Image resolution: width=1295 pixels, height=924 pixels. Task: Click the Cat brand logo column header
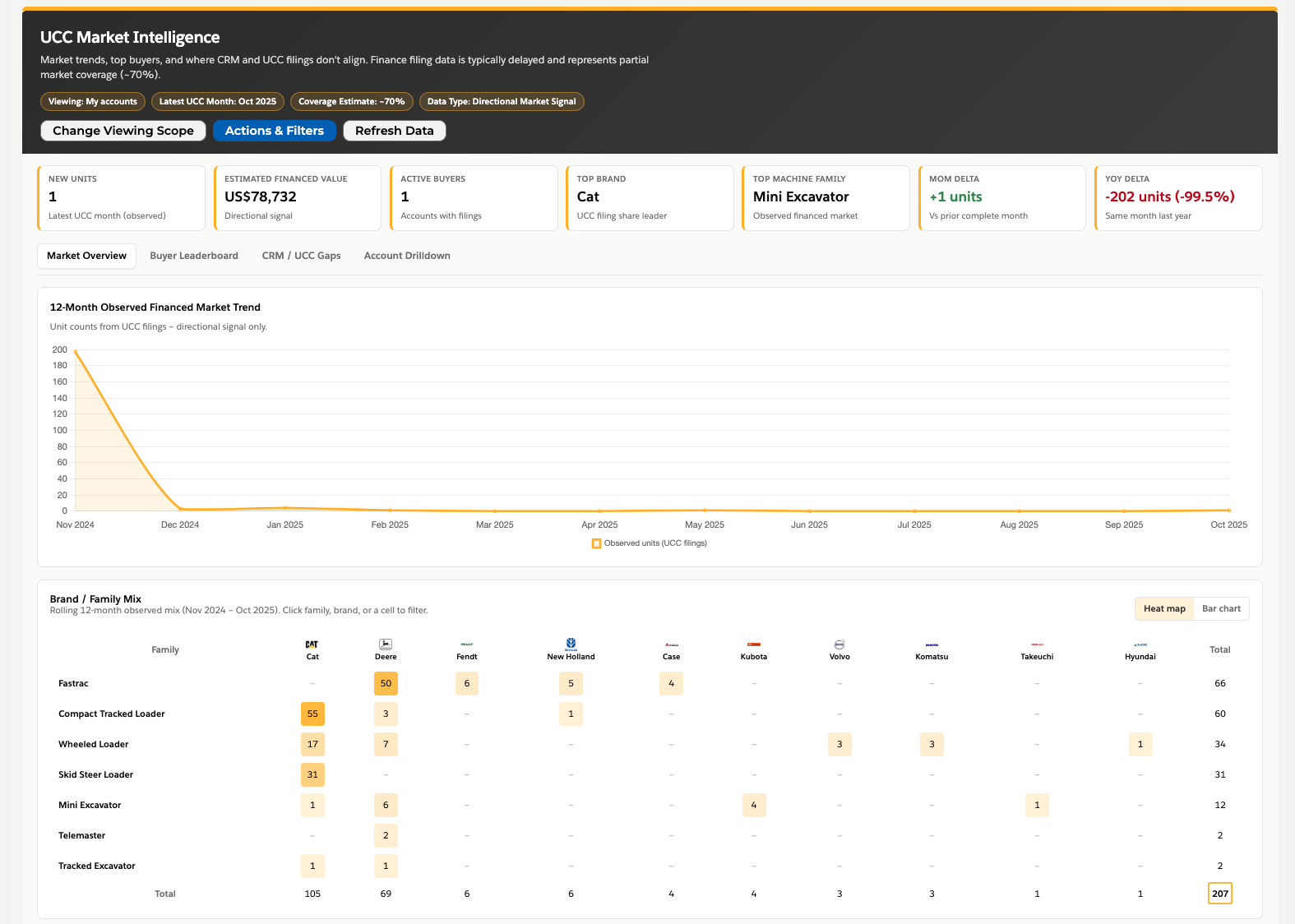(312, 649)
